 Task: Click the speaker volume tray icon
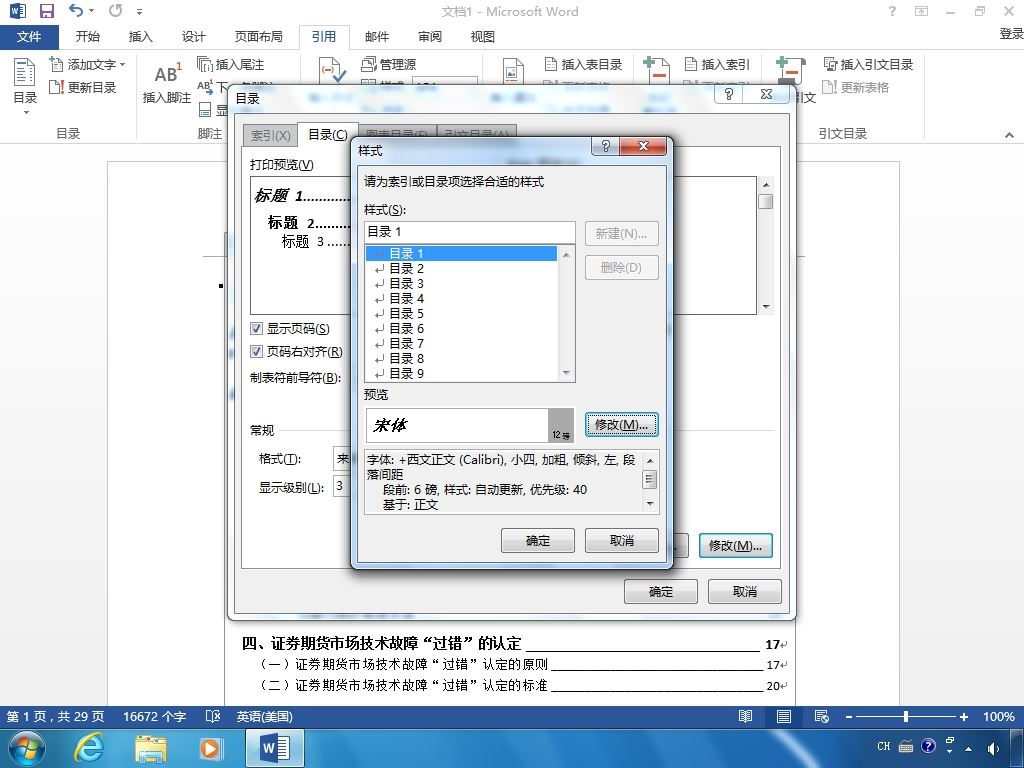[x=993, y=748]
